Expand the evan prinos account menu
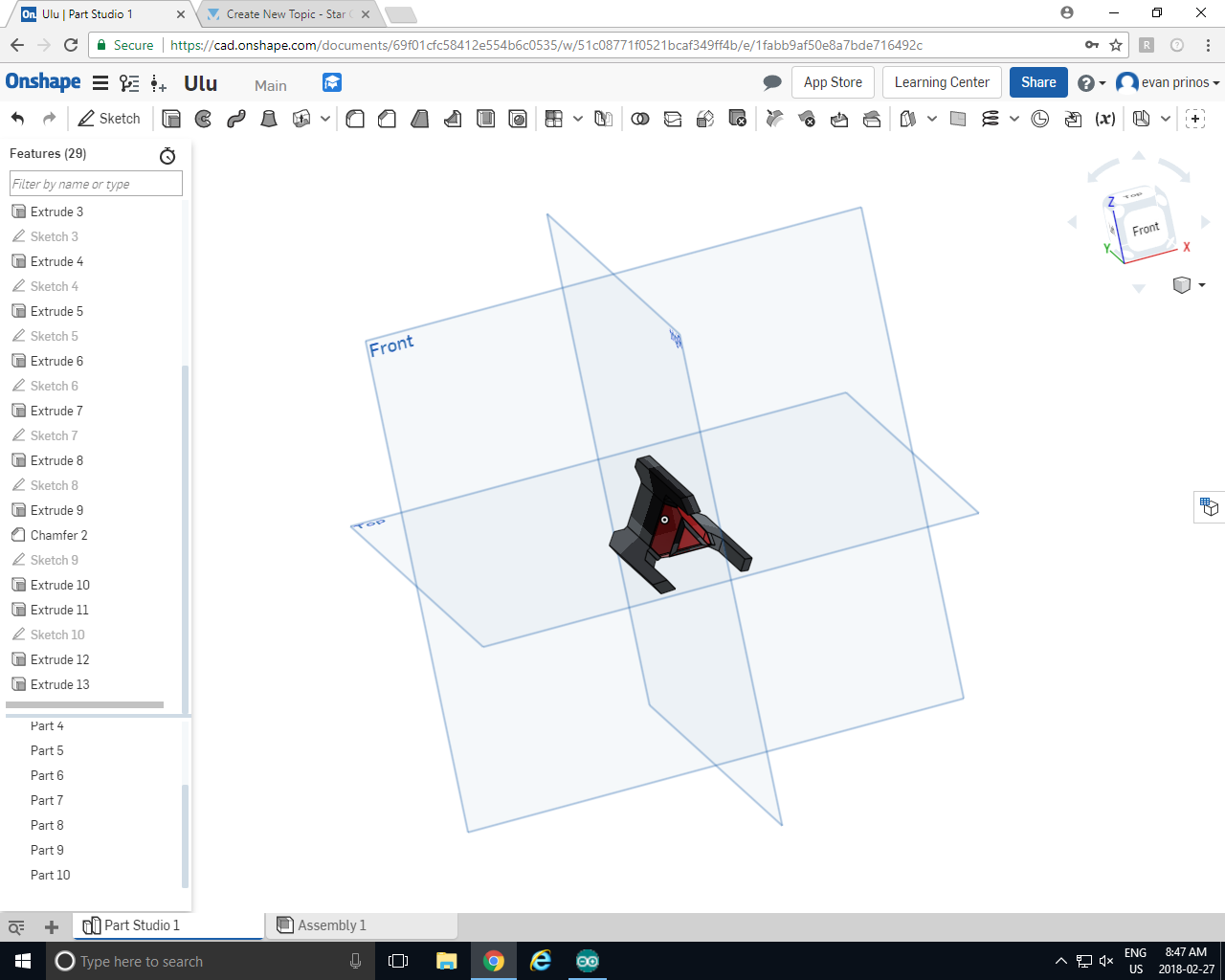Viewport: 1225px width, 980px height. click(1169, 83)
